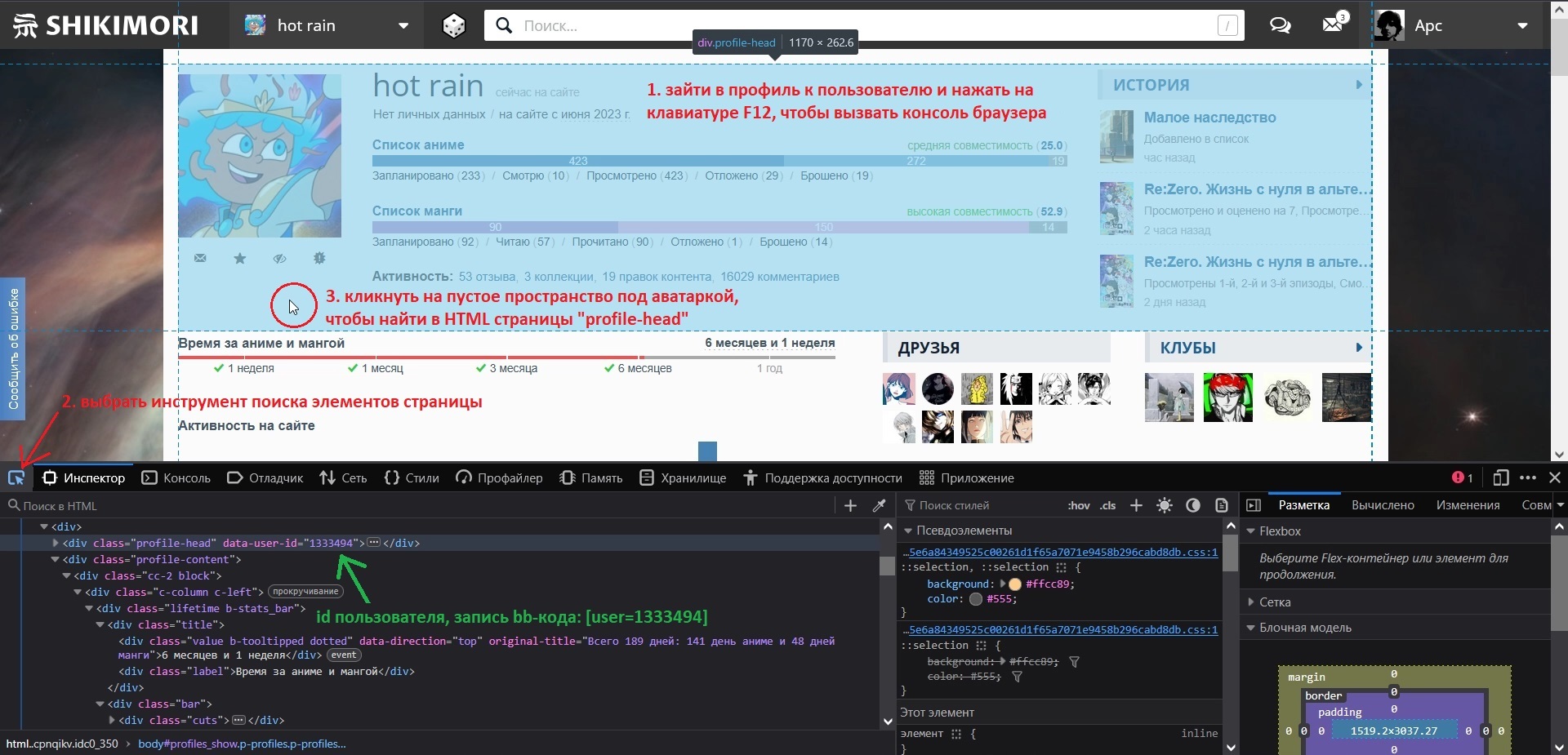
Task: Click the random dice icon in the header
Action: pos(453,26)
